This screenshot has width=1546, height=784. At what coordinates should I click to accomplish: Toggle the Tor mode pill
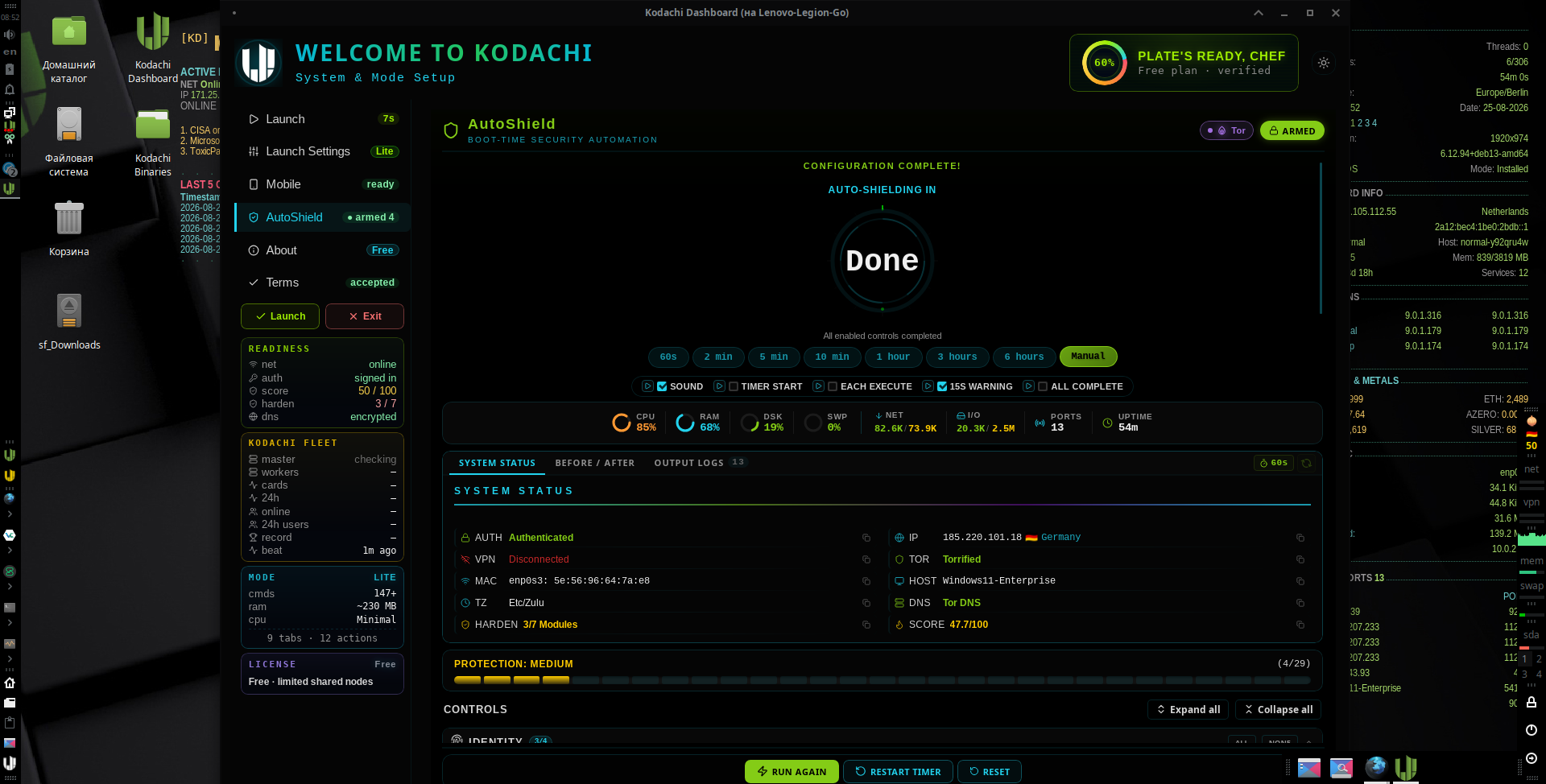(1226, 130)
